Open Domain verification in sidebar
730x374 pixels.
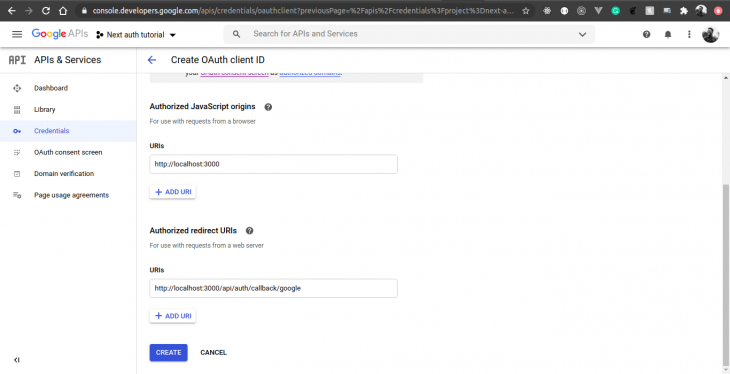coord(68,174)
